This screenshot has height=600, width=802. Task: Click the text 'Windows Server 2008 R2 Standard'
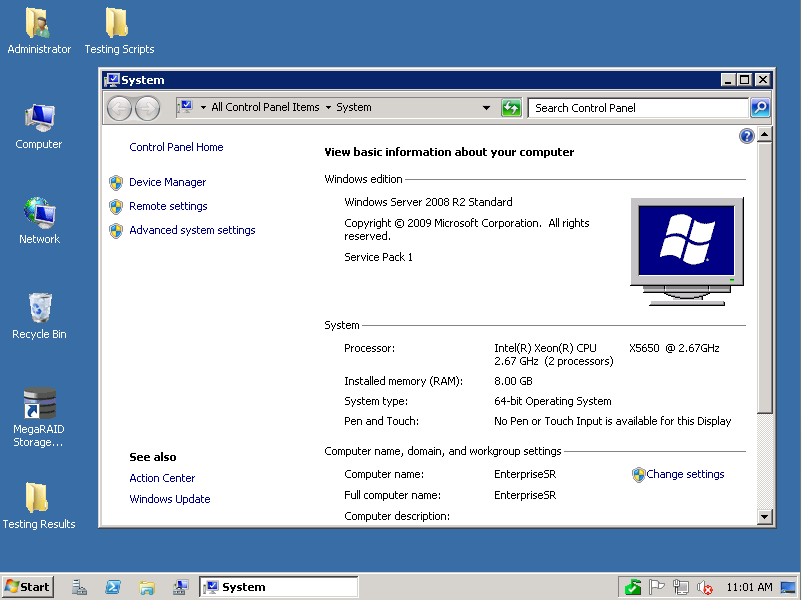coord(428,202)
